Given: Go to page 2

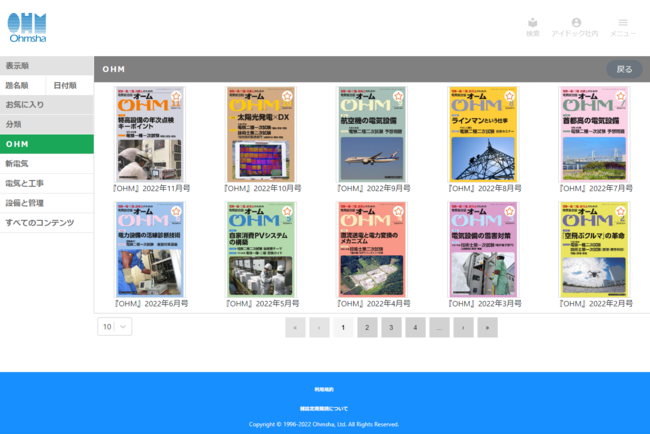Looking at the screenshot, I should coord(367,328).
